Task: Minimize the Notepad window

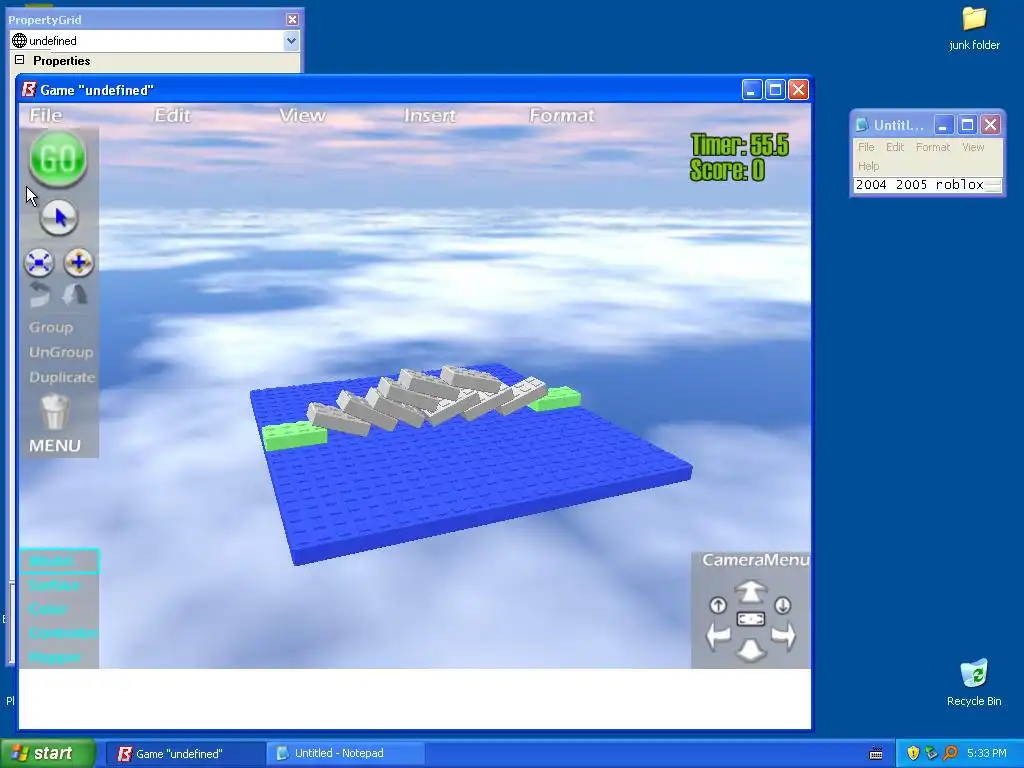Action: (943, 125)
